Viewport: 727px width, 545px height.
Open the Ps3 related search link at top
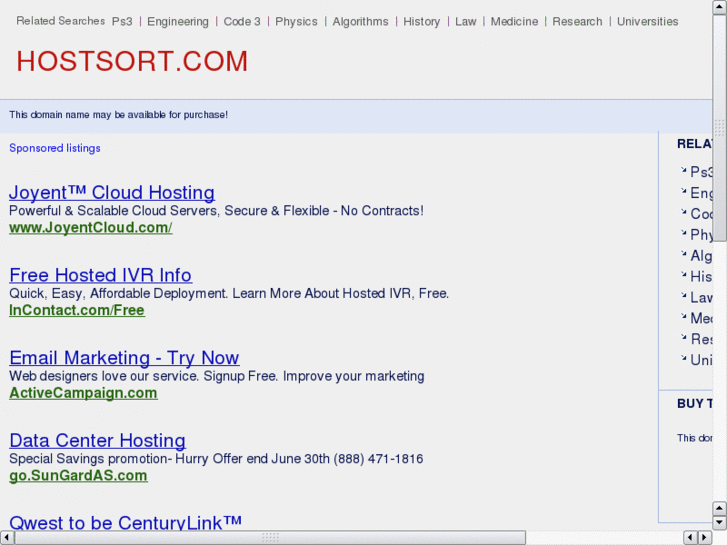(122, 21)
